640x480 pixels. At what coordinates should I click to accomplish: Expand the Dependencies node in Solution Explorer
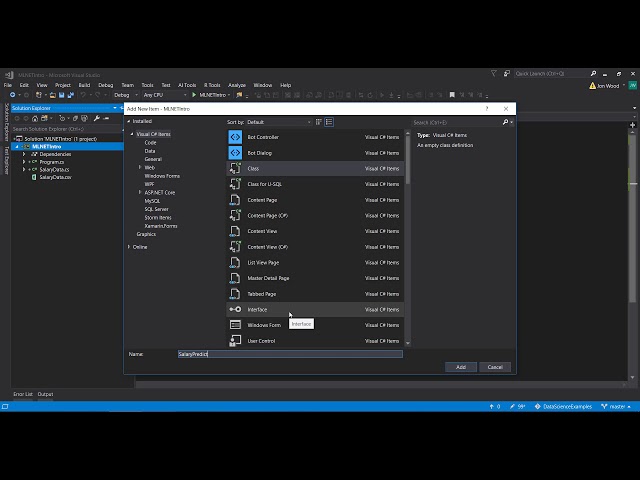24,154
